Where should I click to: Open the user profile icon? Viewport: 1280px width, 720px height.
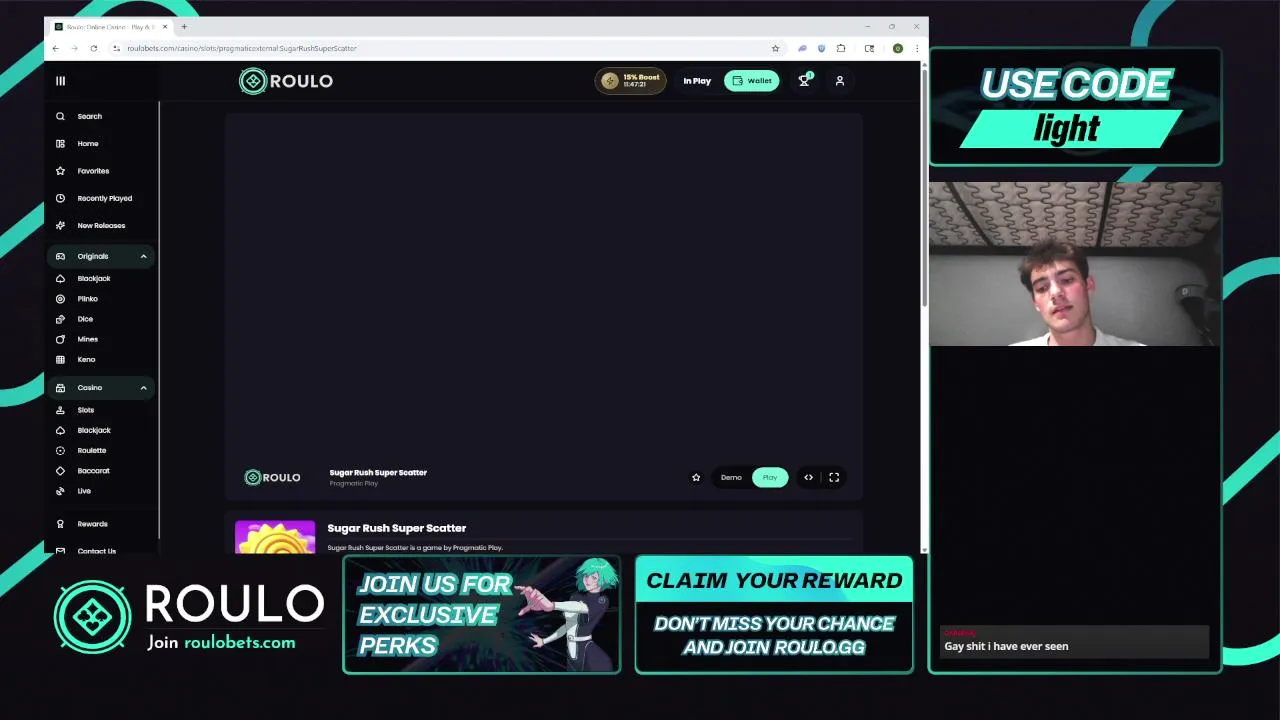(x=840, y=81)
